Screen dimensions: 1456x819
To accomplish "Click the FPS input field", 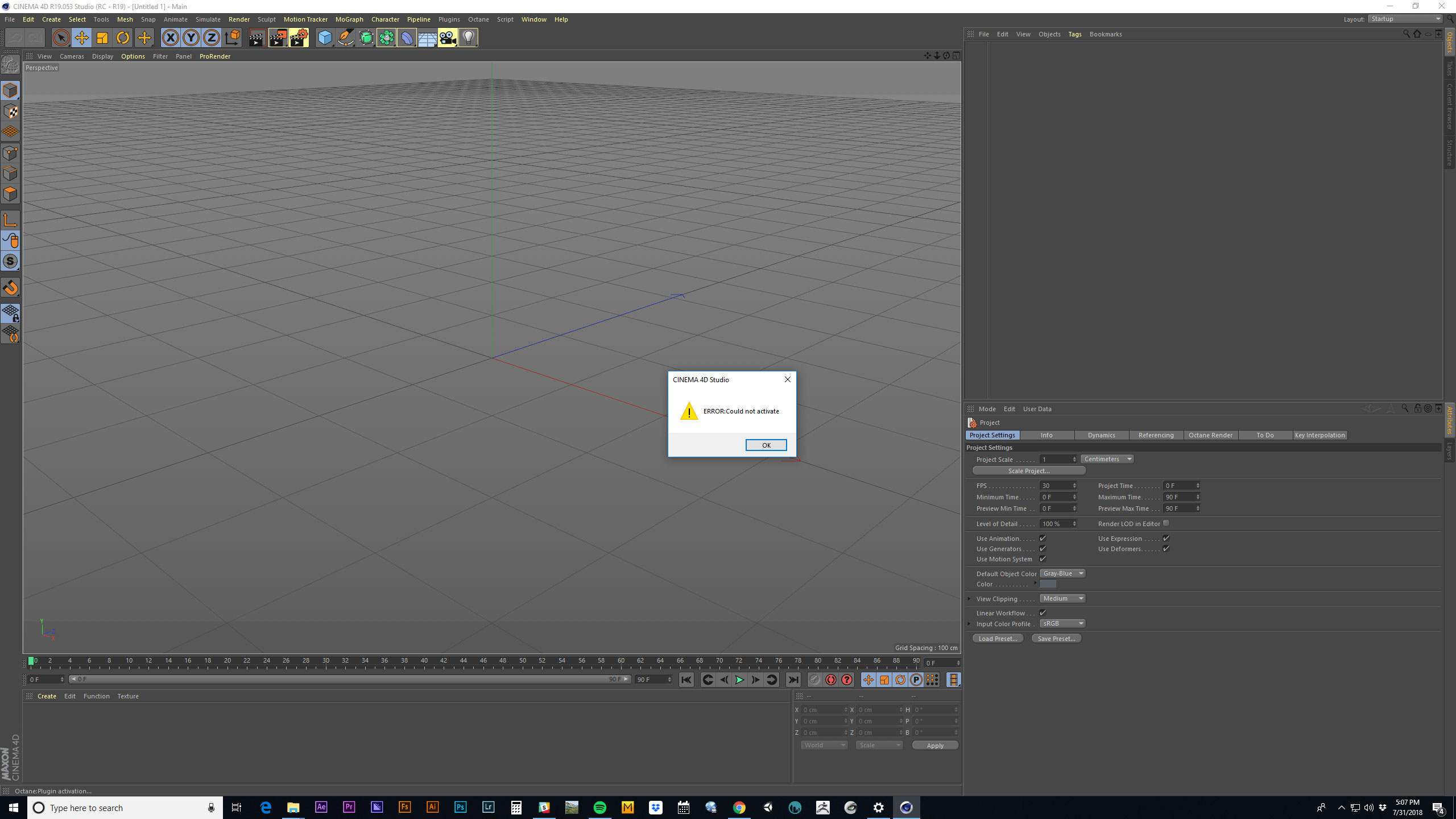I will coord(1055,486).
